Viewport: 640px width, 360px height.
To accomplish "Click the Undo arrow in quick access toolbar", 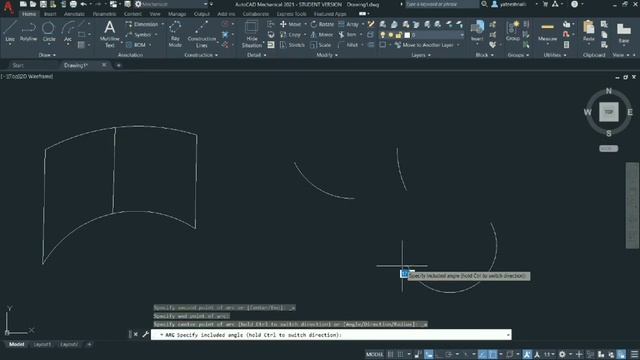I will (x=83, y=4).
